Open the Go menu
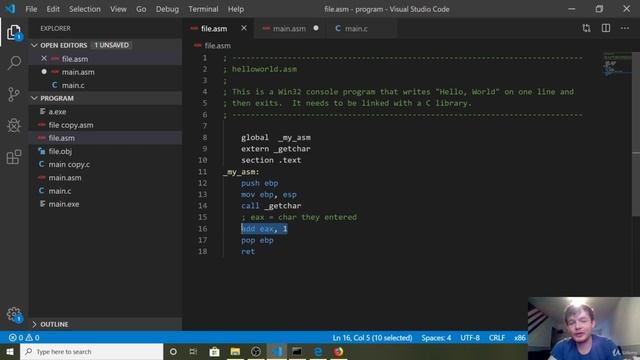This screenshot has height=360, width=640. click(141, 9)
